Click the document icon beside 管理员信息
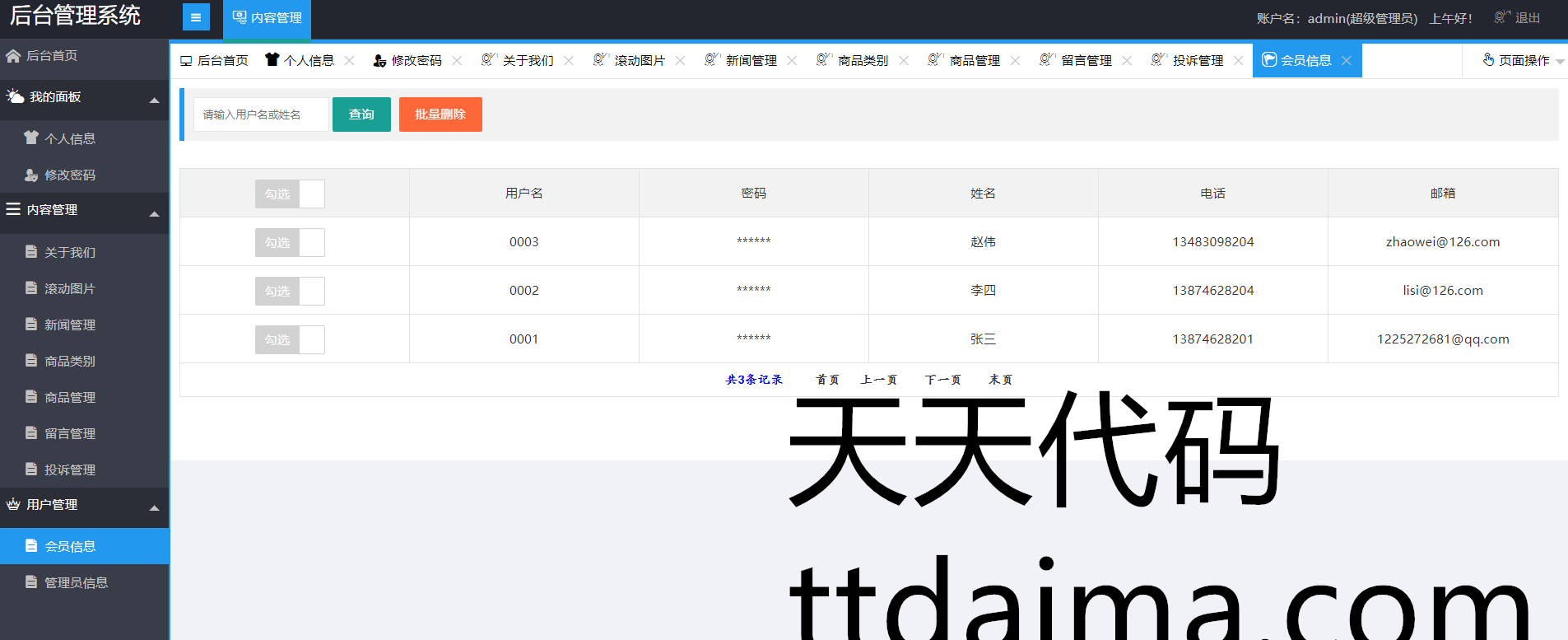 pyautogui.click(x=31, y=582)
